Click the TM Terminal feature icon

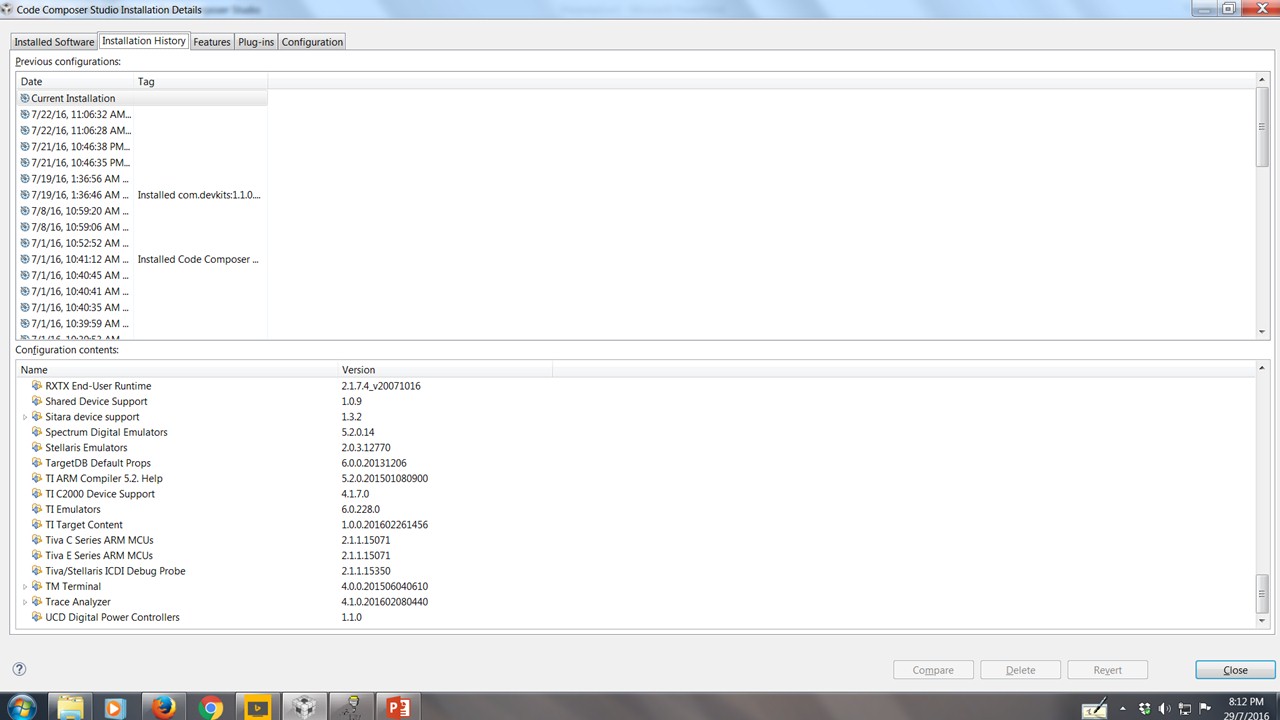click(37, 586)
